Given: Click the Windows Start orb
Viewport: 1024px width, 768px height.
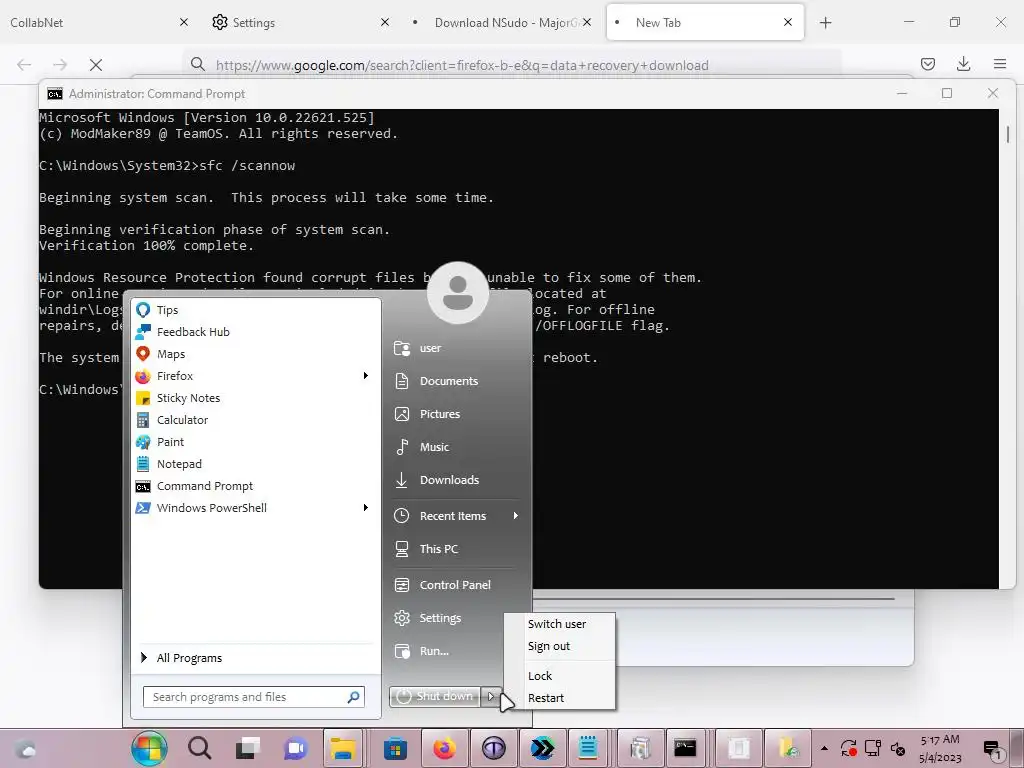Looking at the screenshot, I should click(150, 748).
